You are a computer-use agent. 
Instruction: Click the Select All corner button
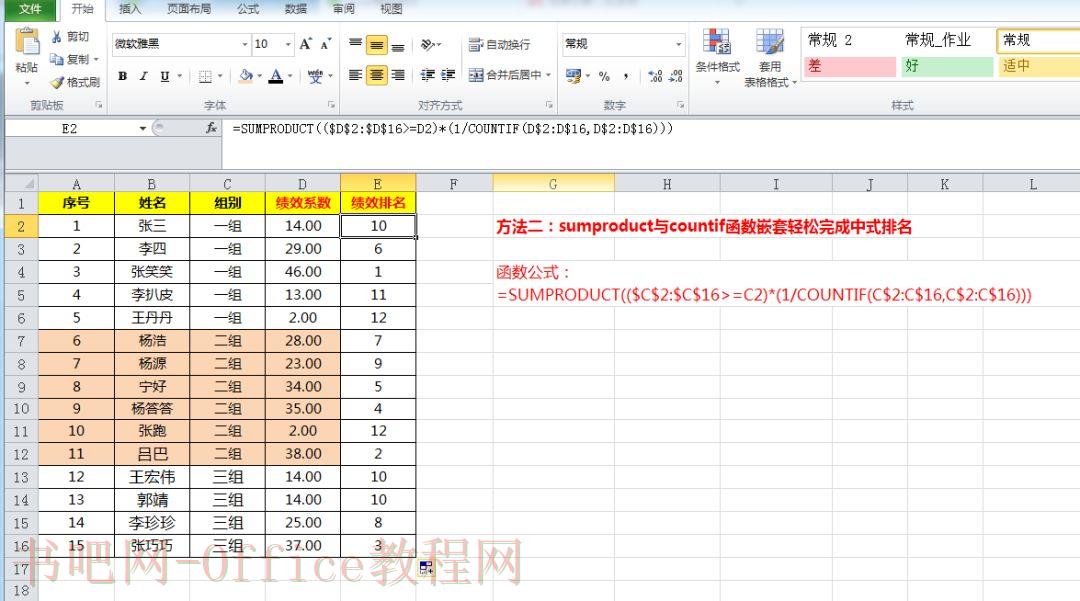click(x=21, y=183)
